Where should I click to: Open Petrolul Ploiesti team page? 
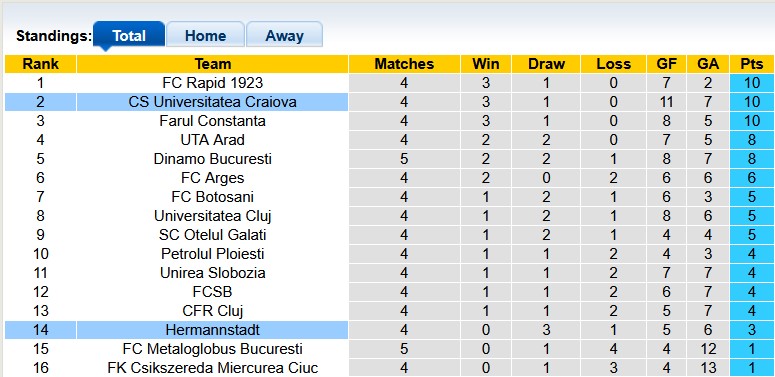[x=213, y=254]
